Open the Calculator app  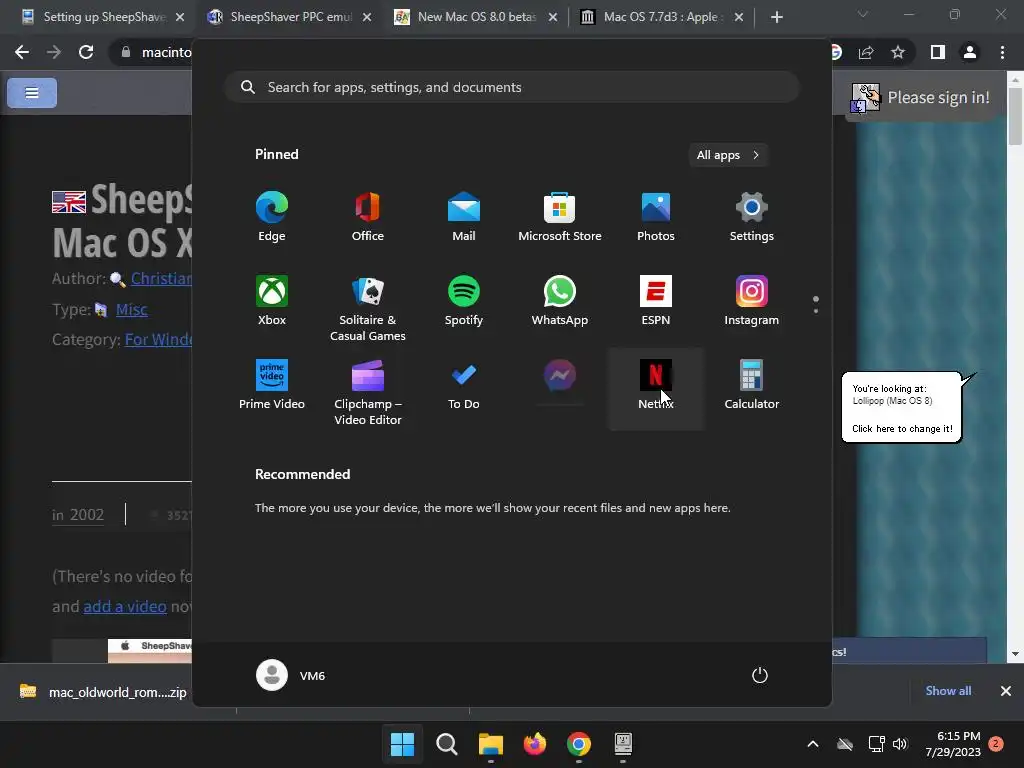[x=752, y=385]
